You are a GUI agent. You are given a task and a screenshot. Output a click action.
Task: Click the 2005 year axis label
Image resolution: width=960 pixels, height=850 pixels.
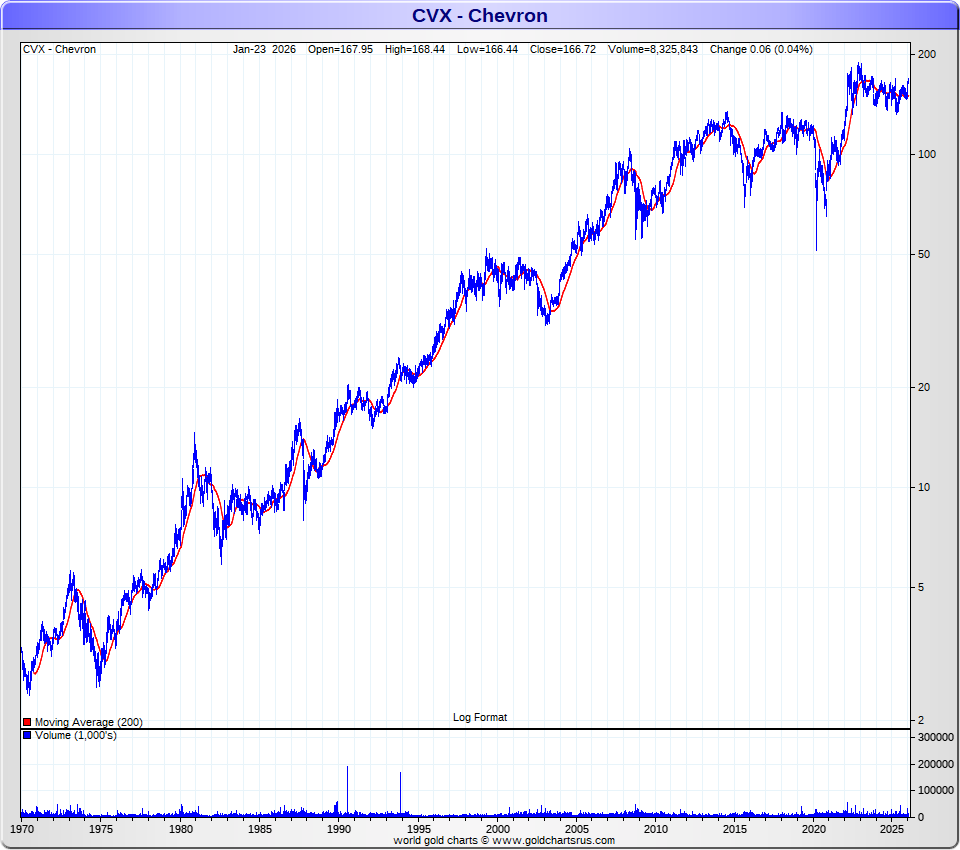click(577, 829)
